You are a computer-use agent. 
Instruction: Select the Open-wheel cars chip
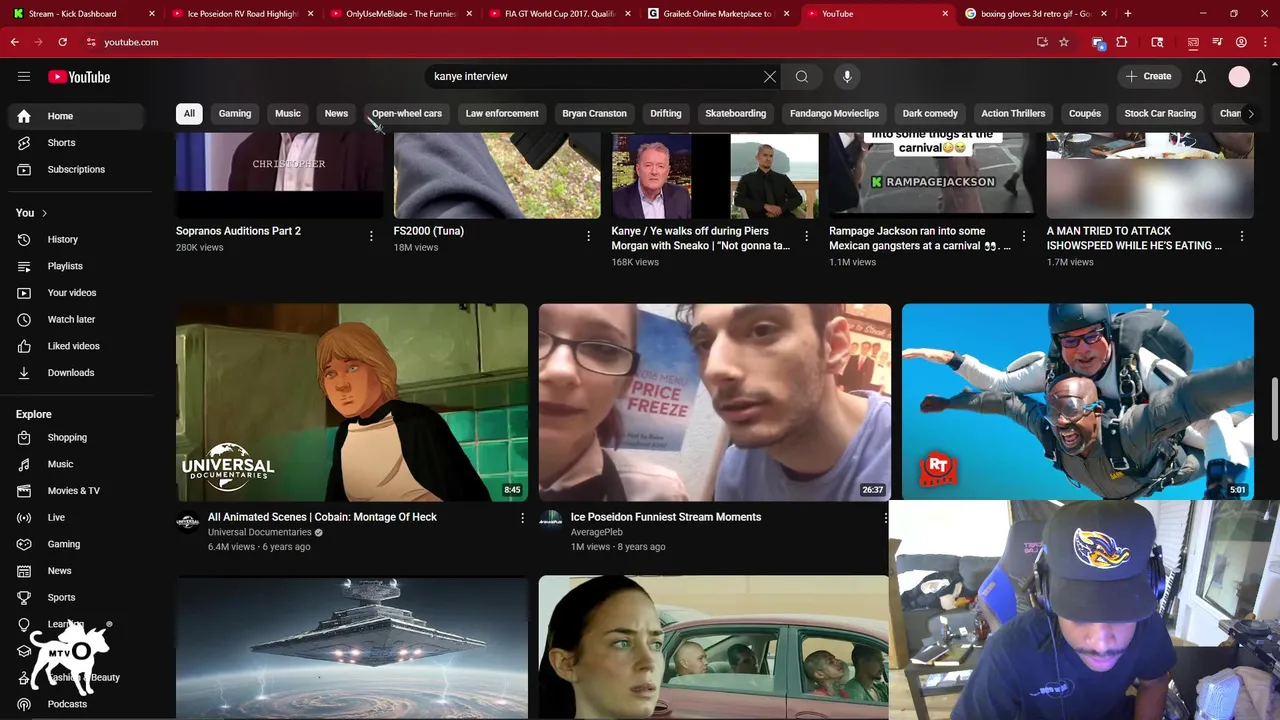pos(407,114)
